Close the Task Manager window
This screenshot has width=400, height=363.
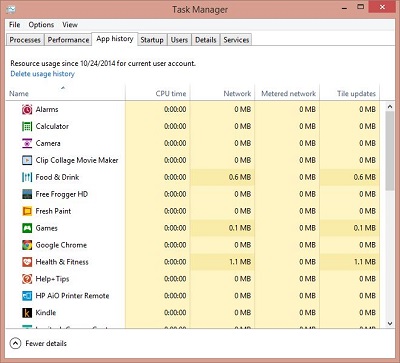click(382, 7)
